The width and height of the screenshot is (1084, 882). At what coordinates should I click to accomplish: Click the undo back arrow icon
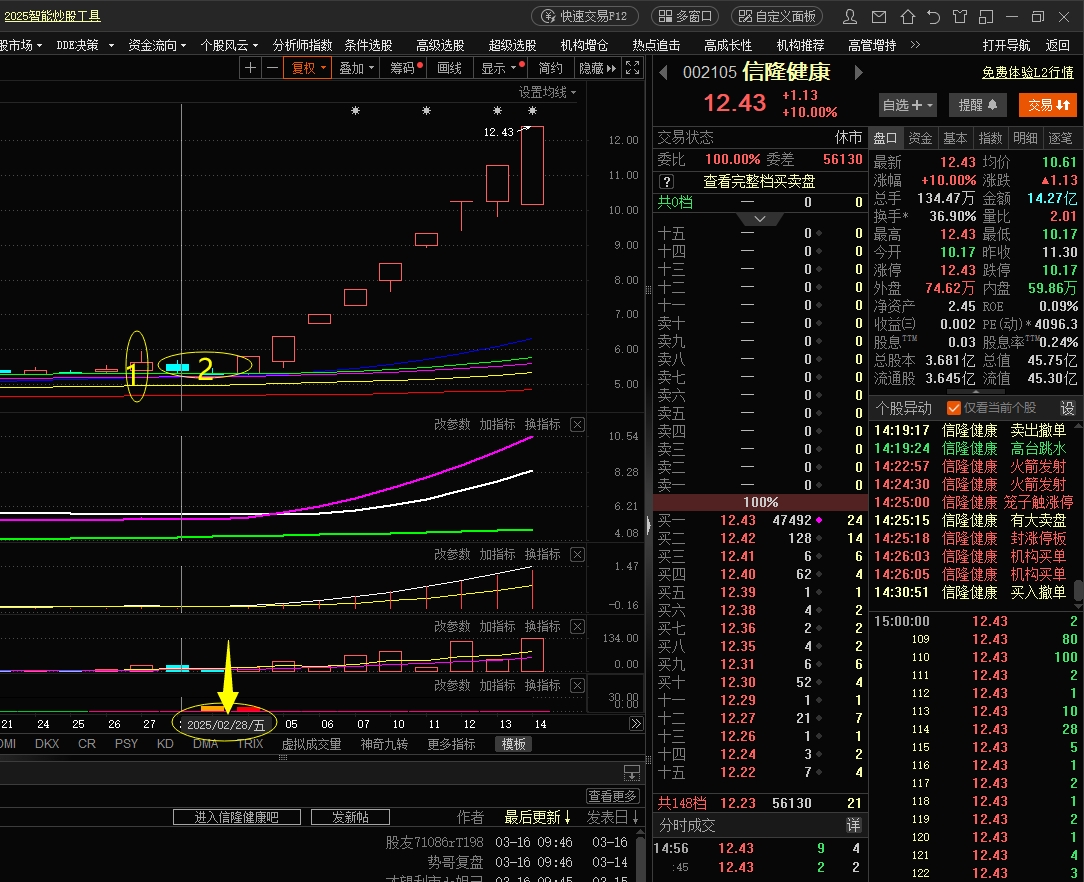coord(933,17)
